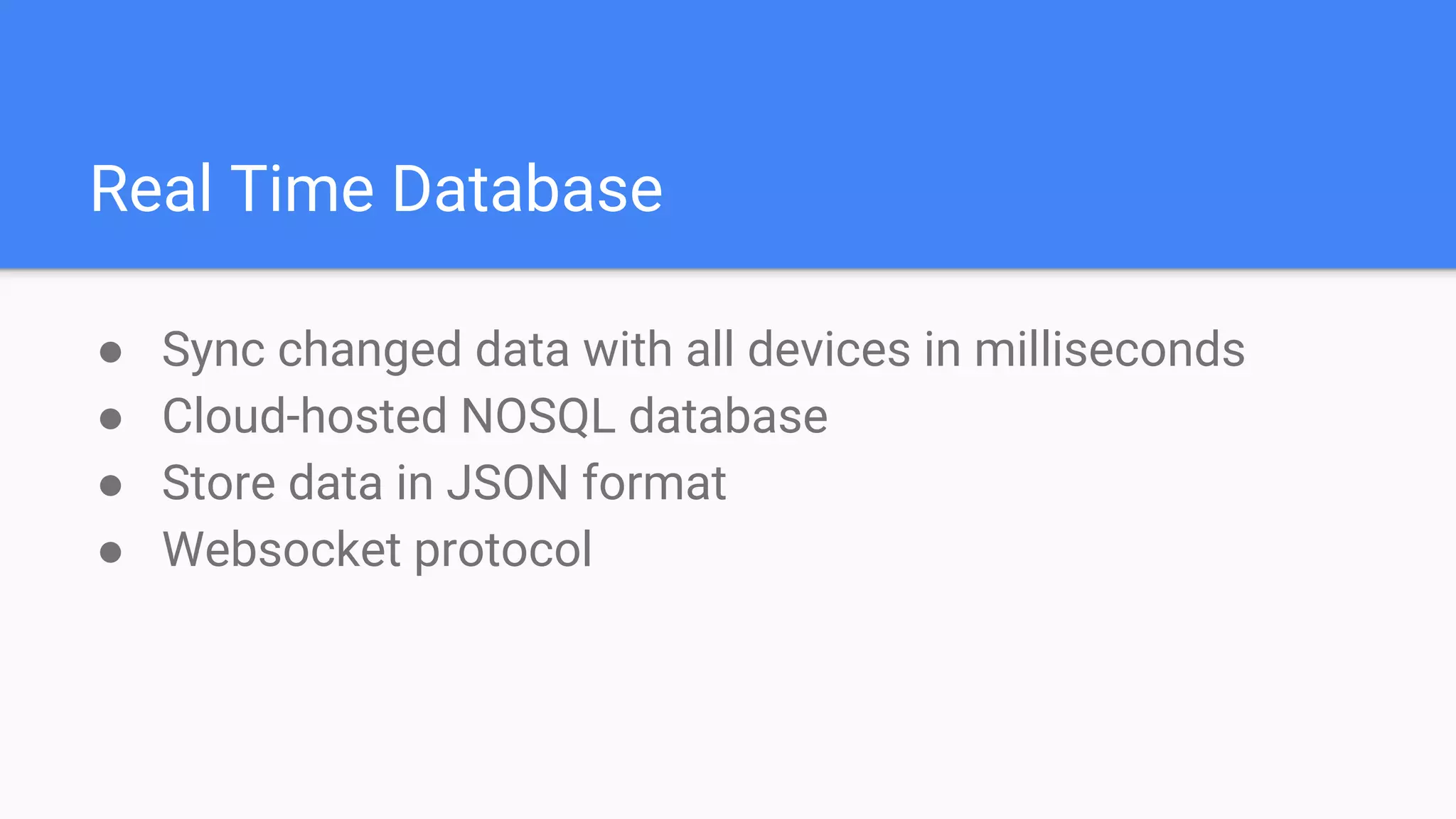The height and width of the screenshot is (819, 1456).
Task: Click the word 'protocol' in the last bullet
Action: tap(503, 551)
